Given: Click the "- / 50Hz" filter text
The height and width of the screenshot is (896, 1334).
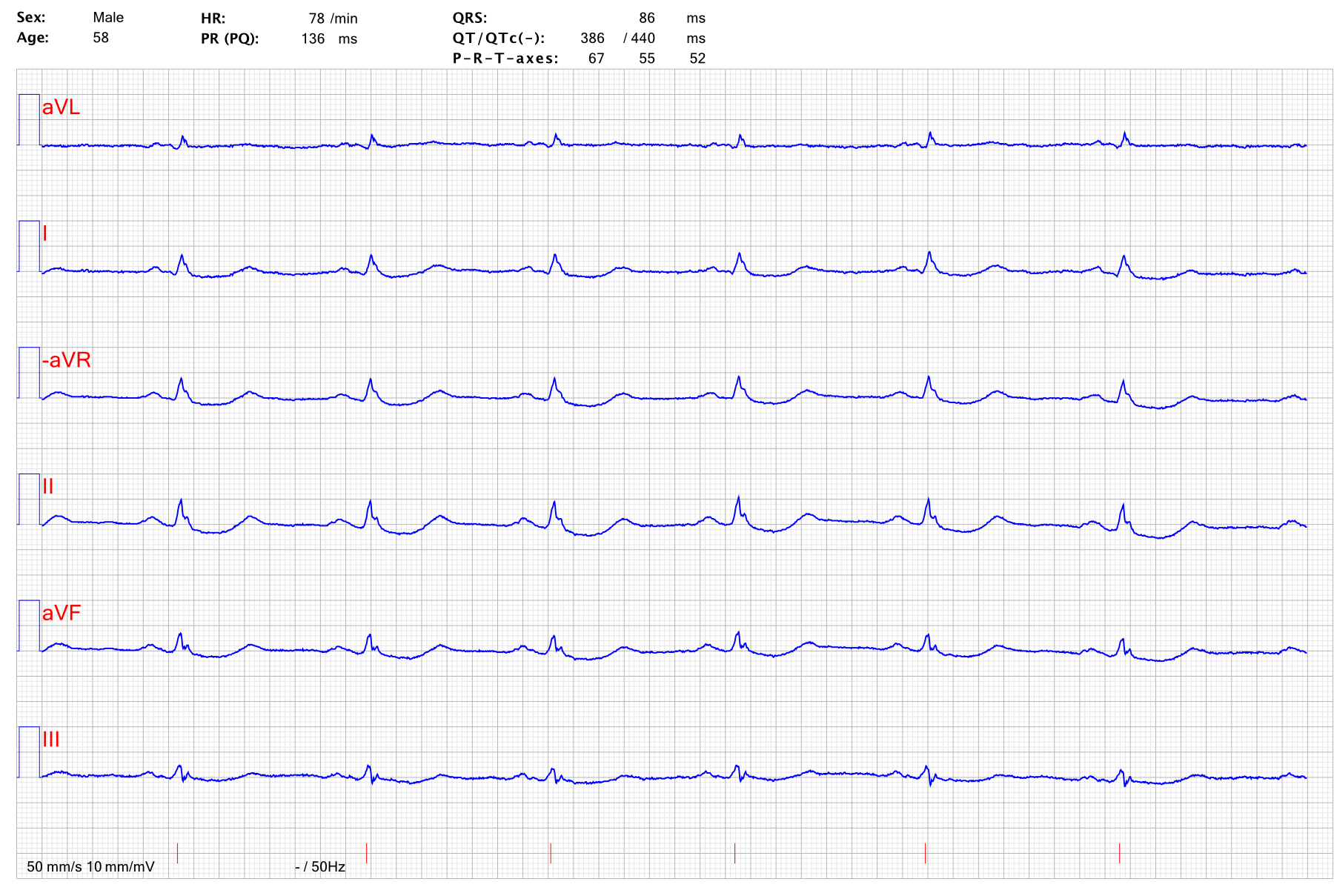Looking at the screenshot, I should click(320, 866).
